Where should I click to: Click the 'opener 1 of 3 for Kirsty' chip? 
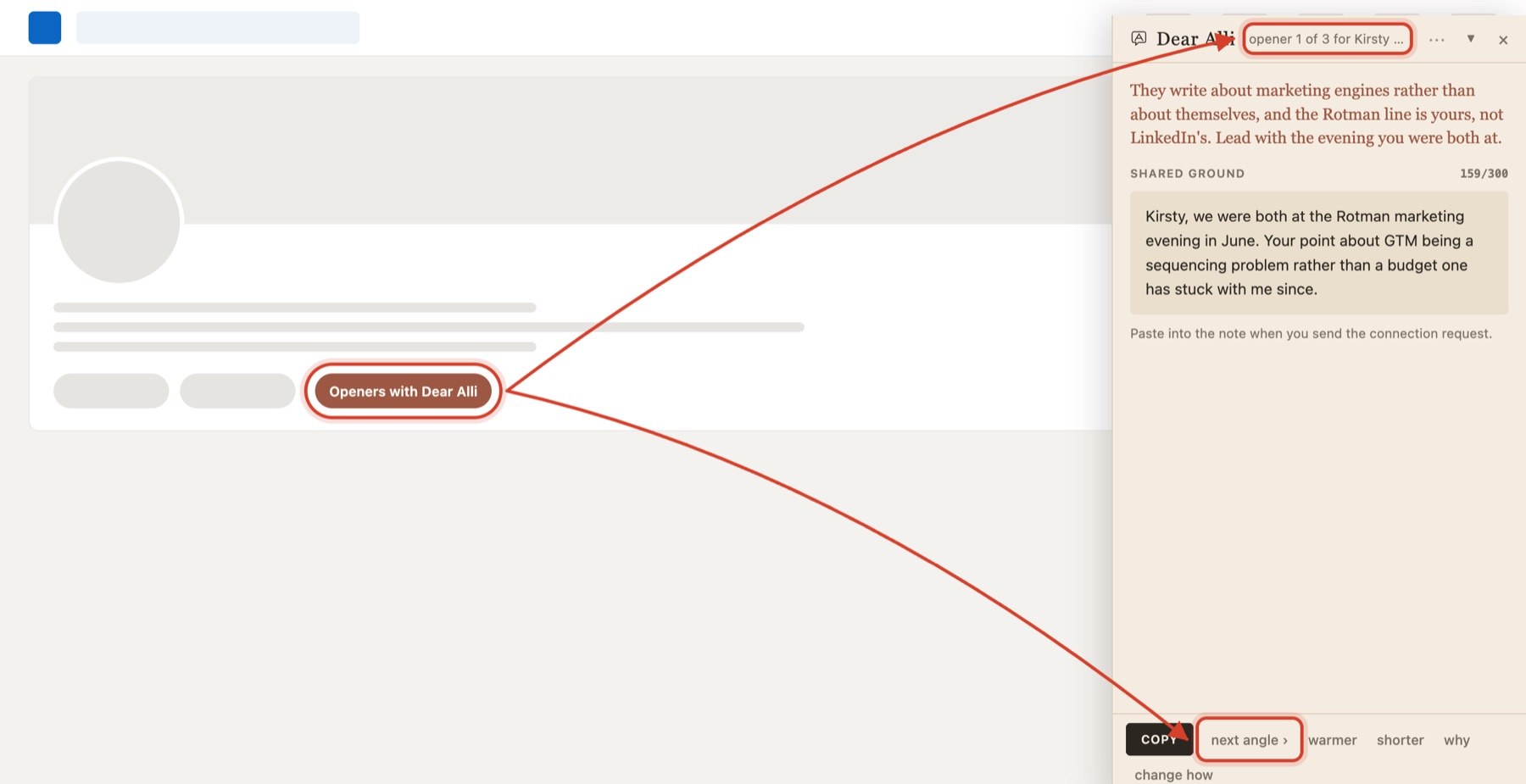1327,39
